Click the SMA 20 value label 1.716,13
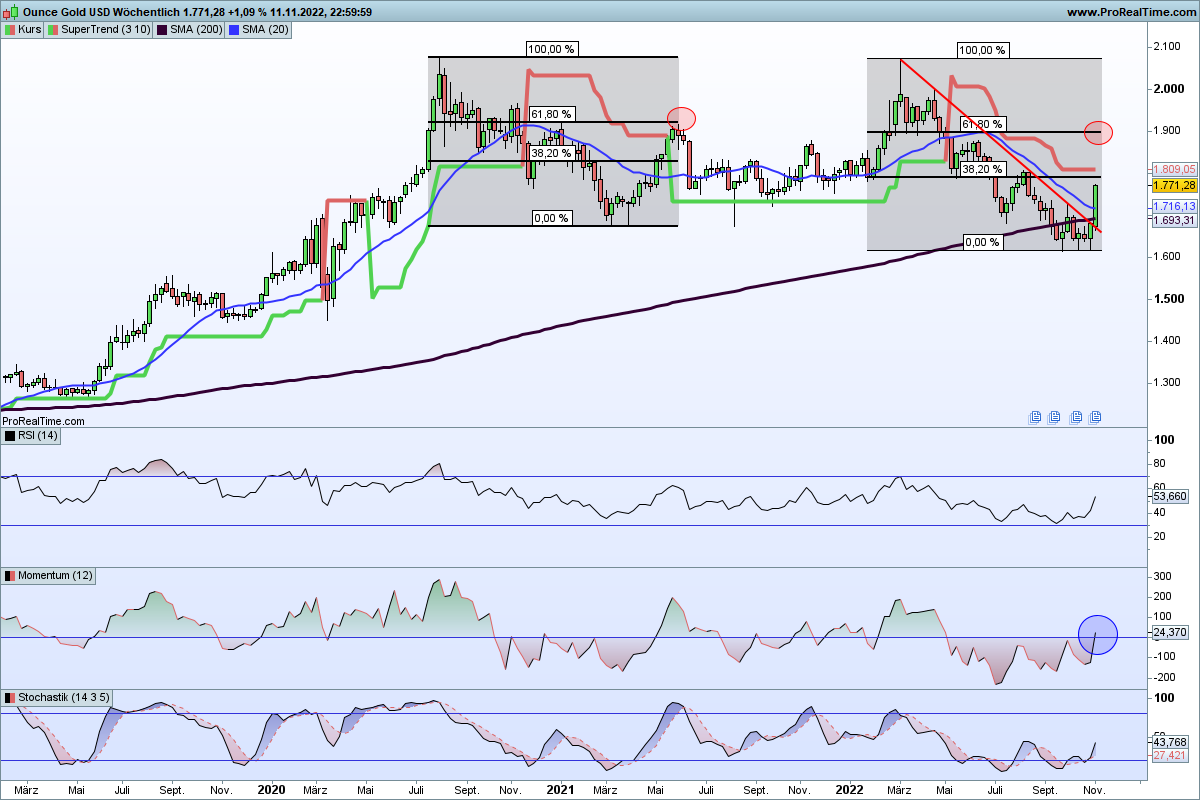 coord(1174,206)
